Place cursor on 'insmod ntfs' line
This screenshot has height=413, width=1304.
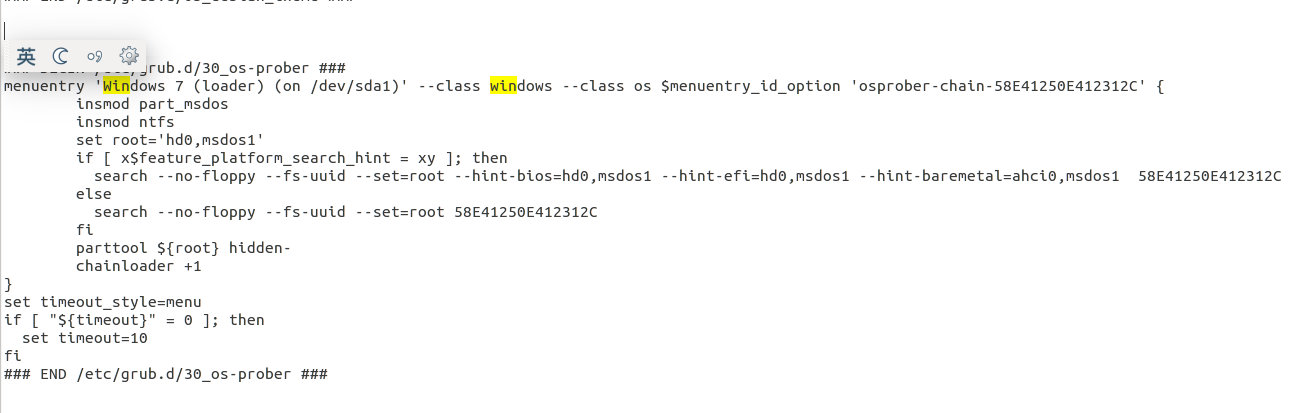coord(125,122)
